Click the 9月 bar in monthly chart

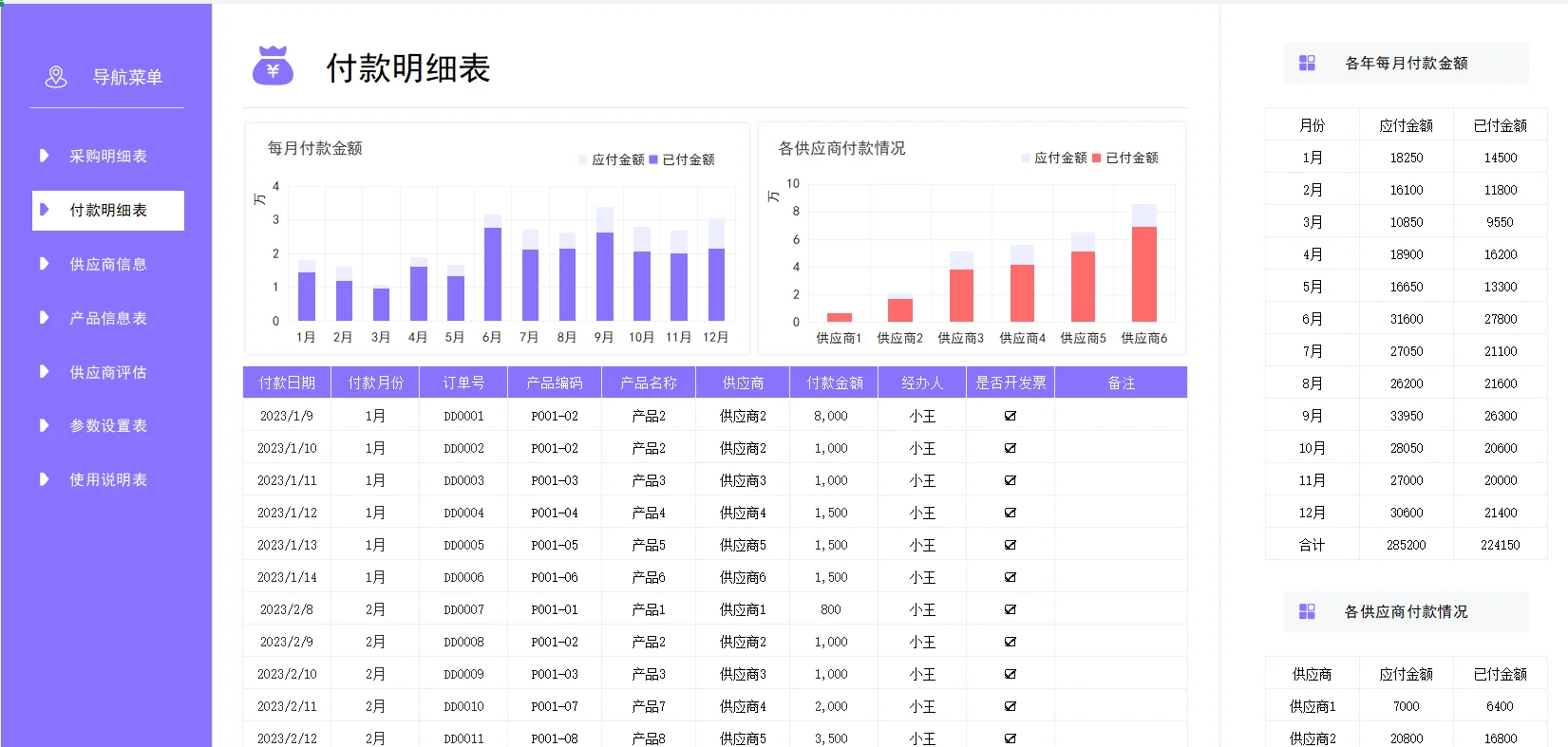click(605, 276)
